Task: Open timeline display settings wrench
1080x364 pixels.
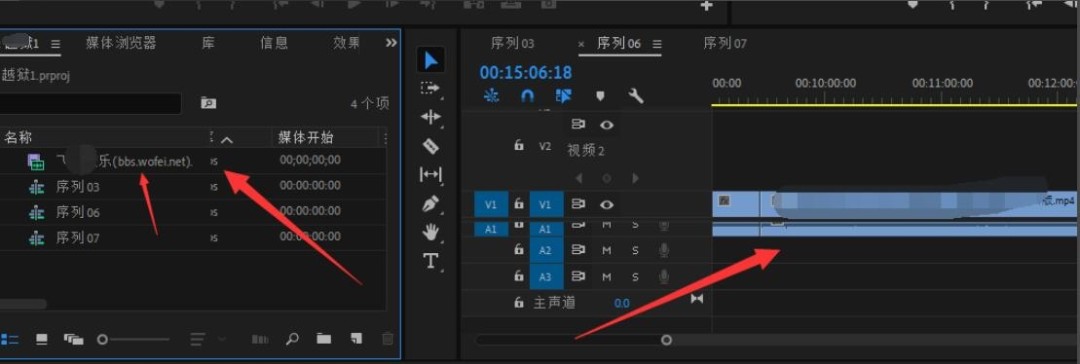Action: (x=636, y=97)
